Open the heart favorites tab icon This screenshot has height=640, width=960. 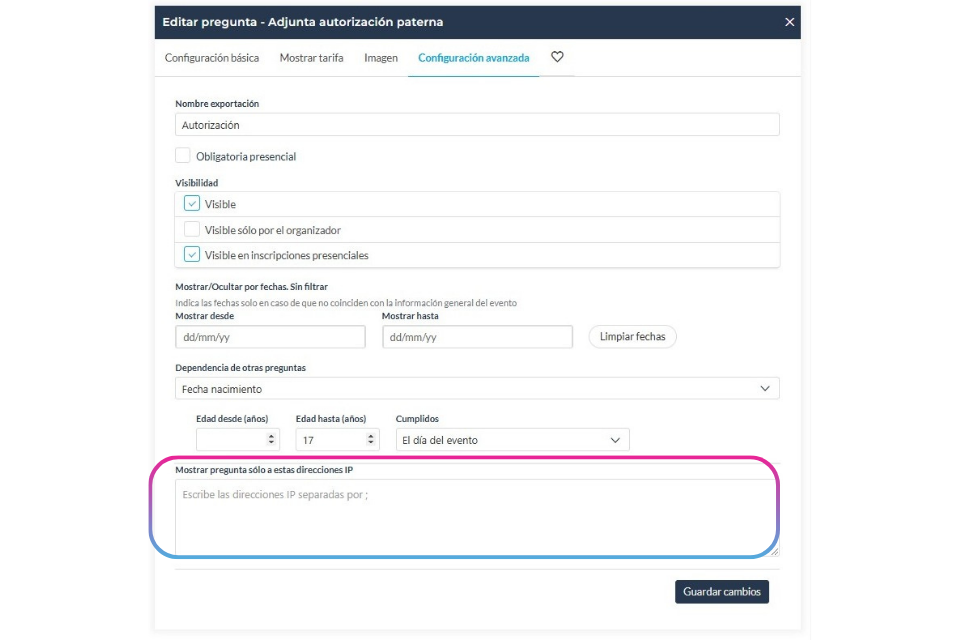pos(557,57)
